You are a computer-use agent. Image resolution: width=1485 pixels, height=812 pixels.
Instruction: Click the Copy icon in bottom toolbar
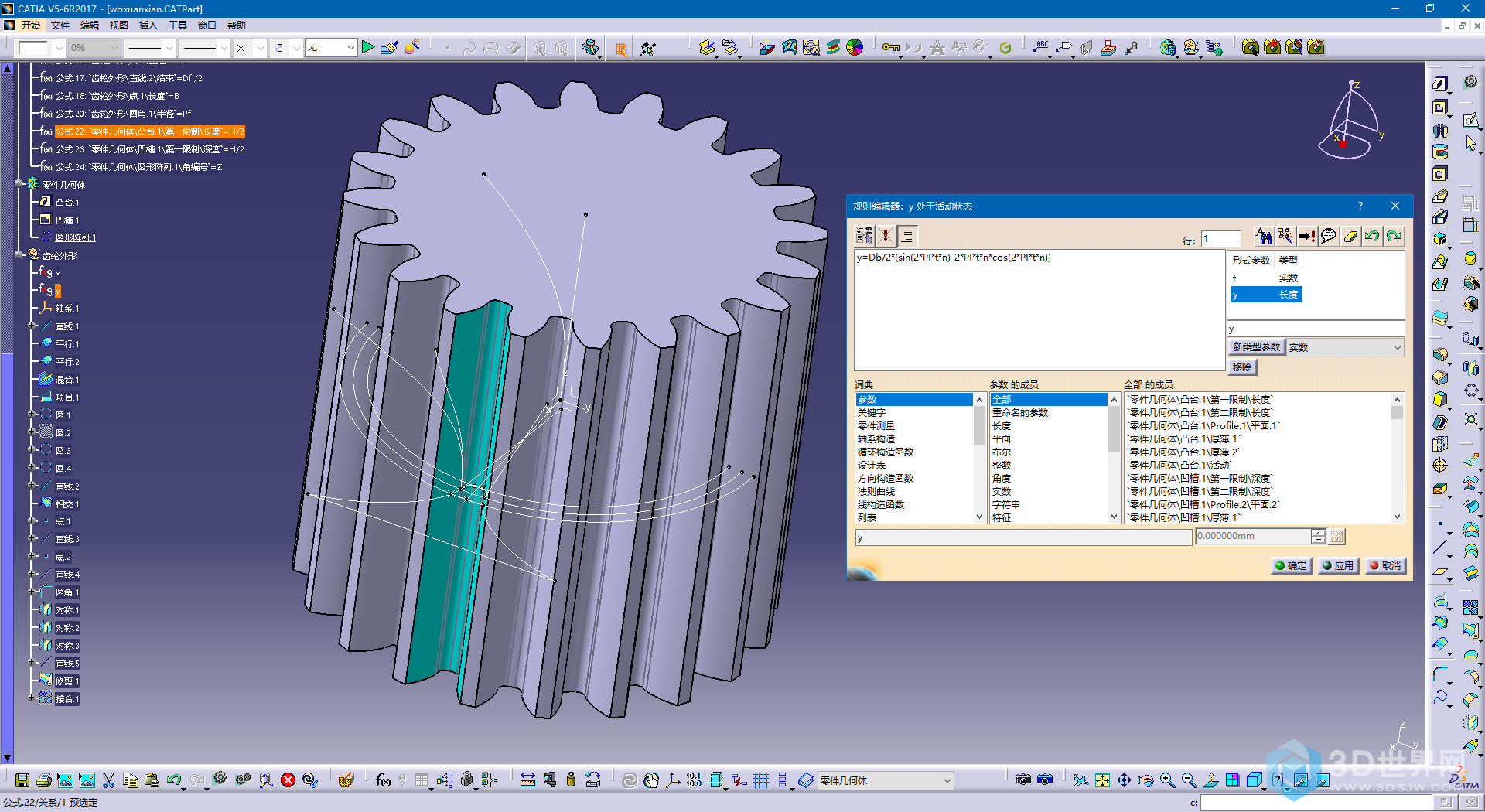click(x=131, y=780)
